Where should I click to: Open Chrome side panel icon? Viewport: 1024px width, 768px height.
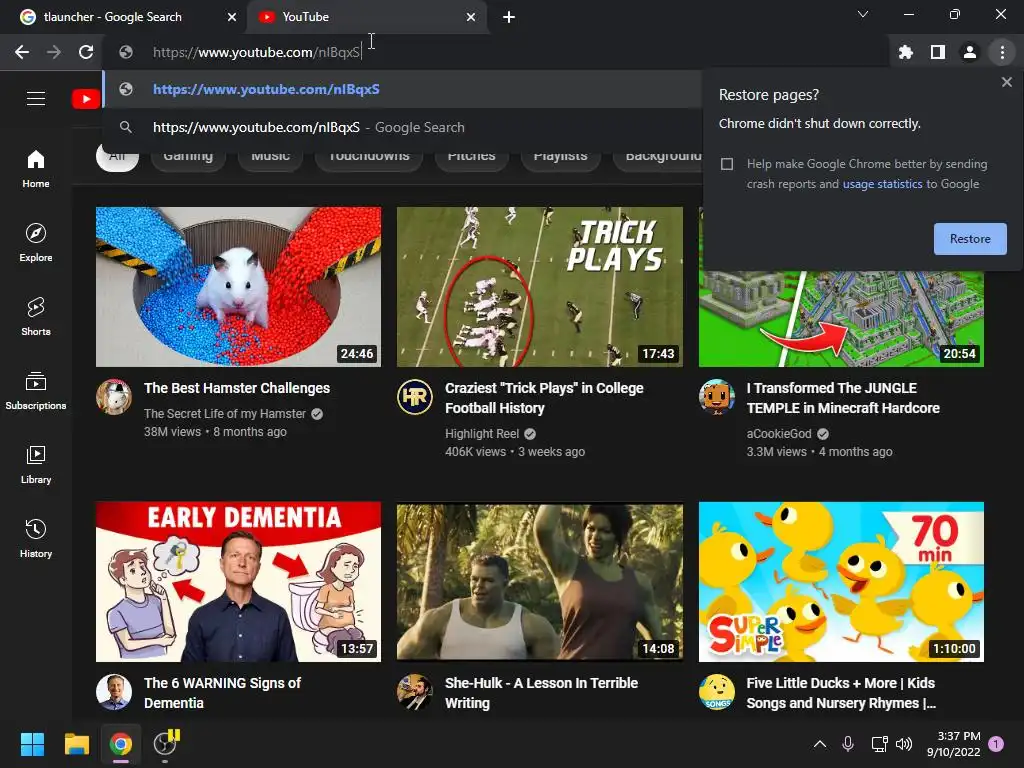pos(937,52)
